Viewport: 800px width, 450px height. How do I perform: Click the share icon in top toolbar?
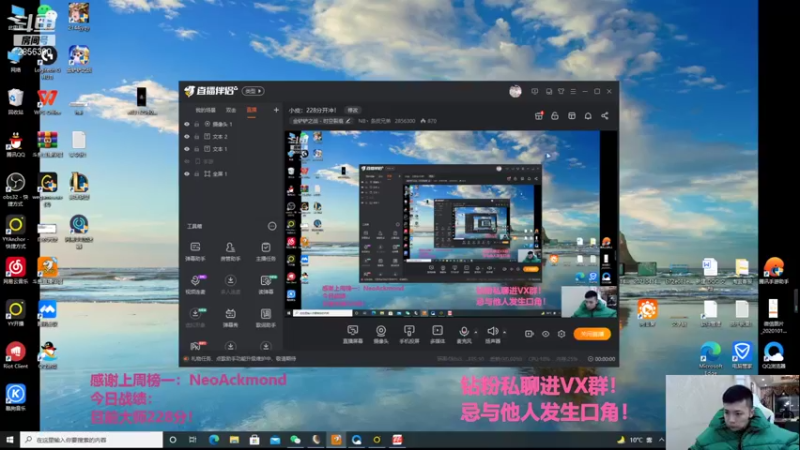click(x=605, y=116)
